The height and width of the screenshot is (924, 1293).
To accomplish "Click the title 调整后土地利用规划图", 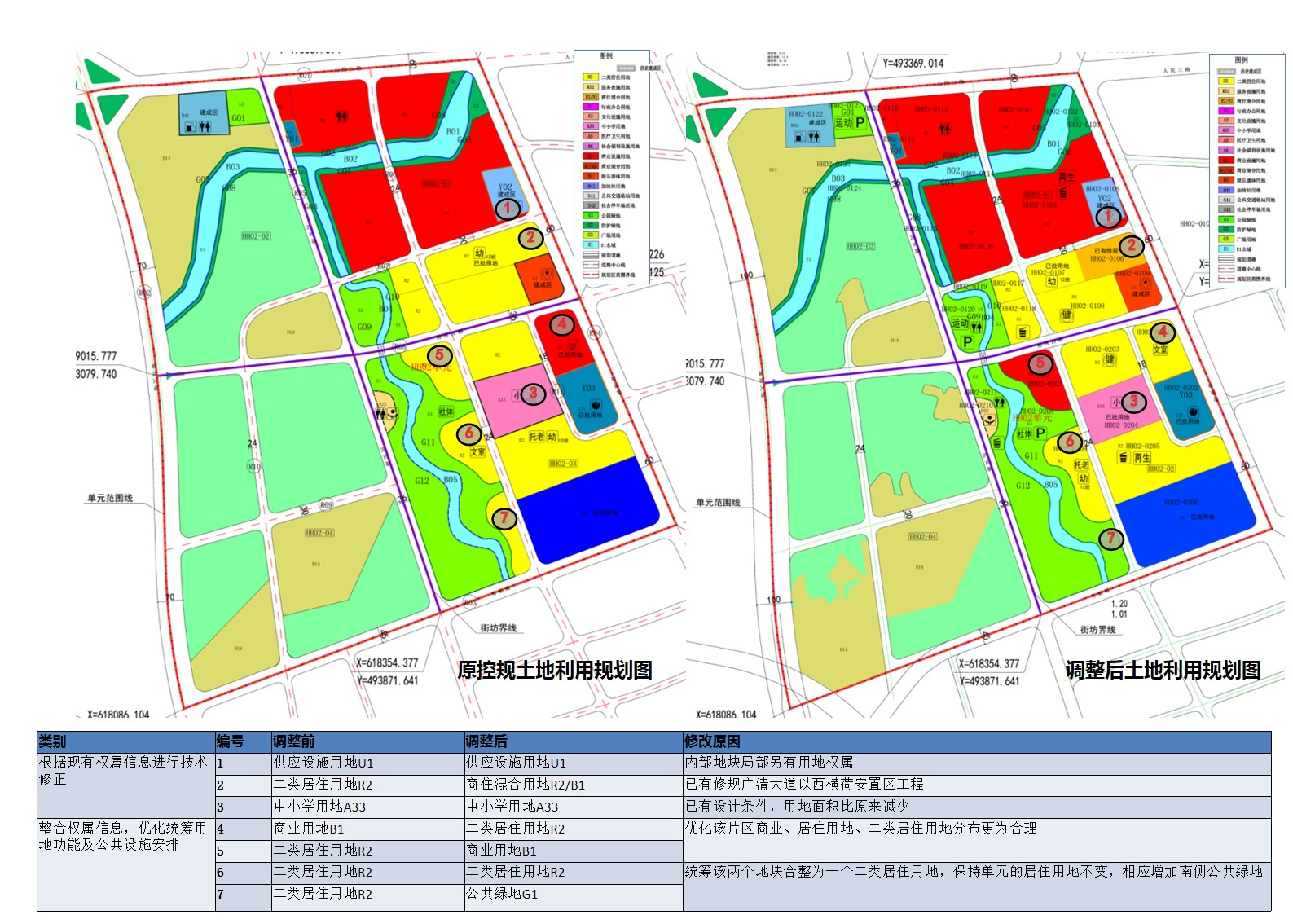I will [1163, 670].
